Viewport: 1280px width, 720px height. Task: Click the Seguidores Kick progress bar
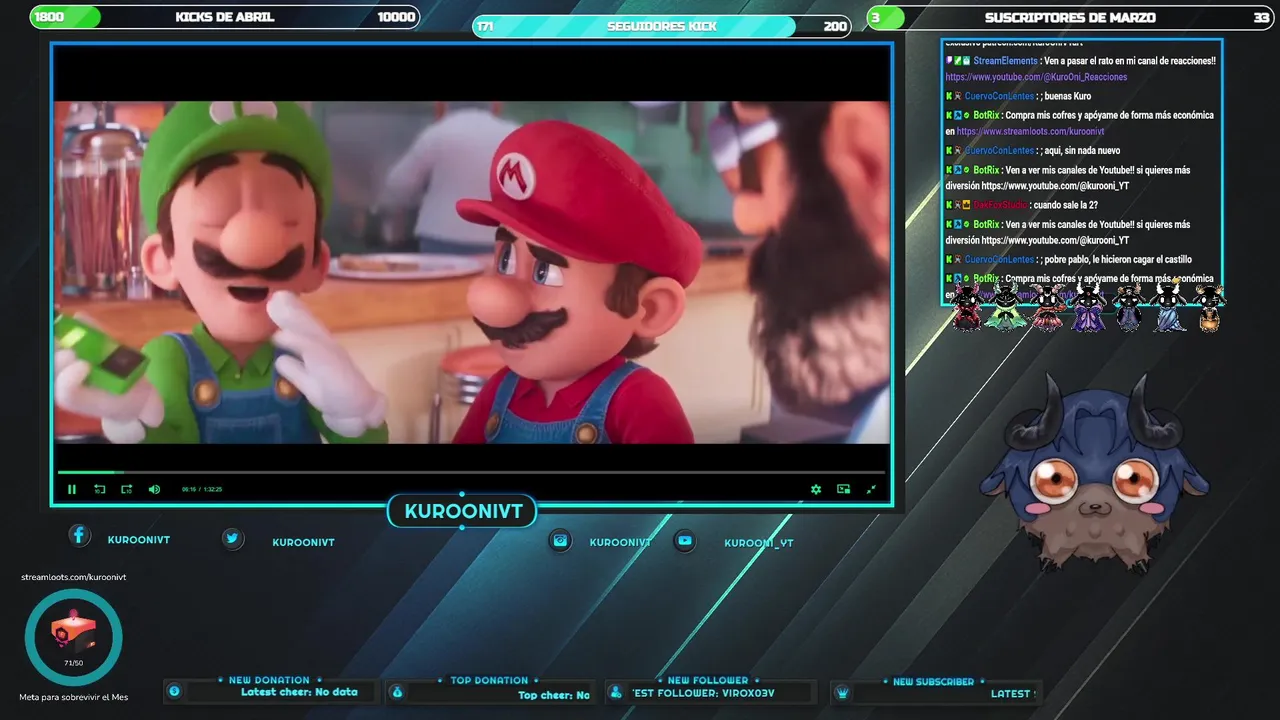tap(662, 26)
